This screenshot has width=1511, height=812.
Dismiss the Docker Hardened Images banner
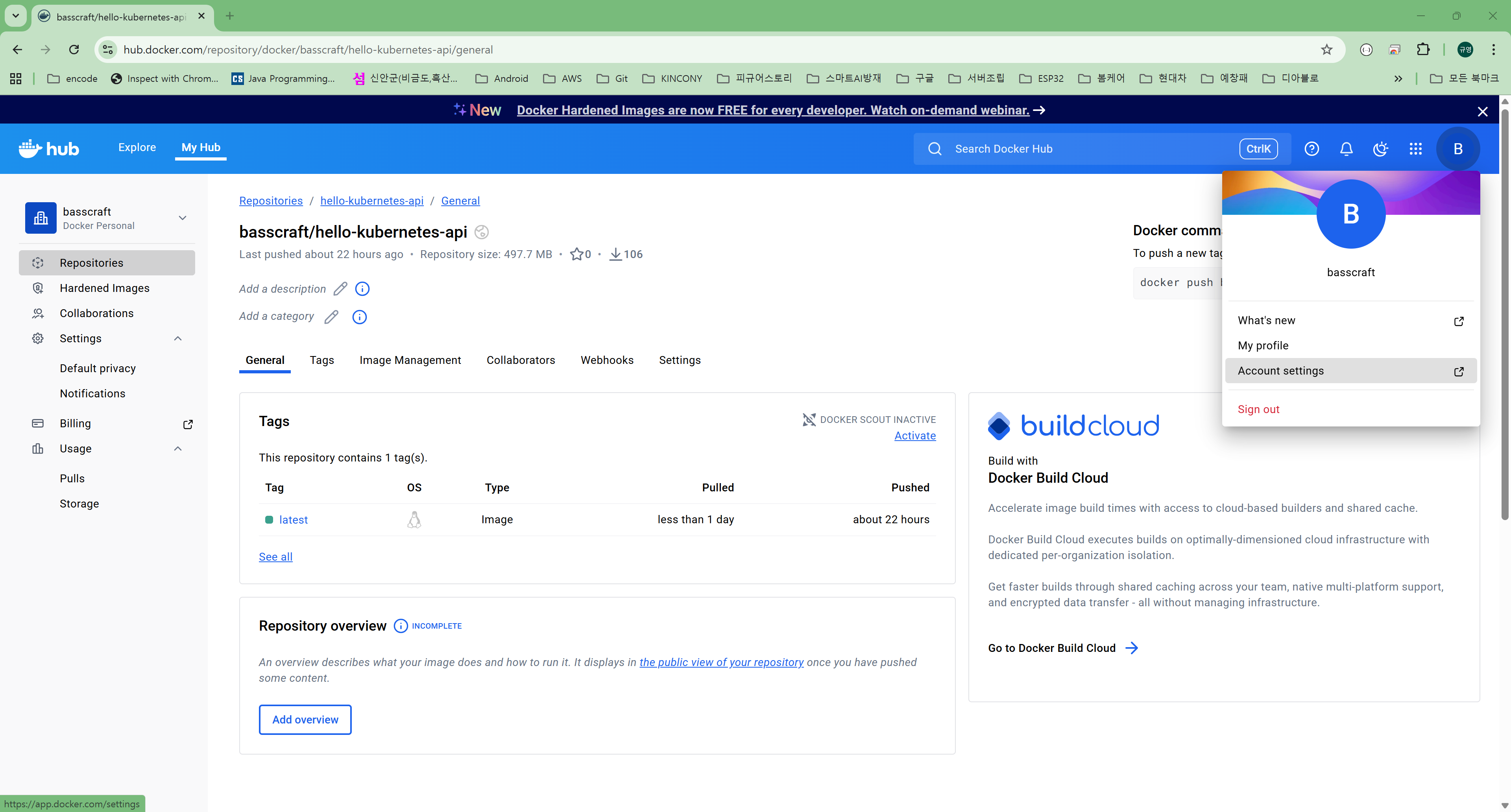(x=1482, y=111)
